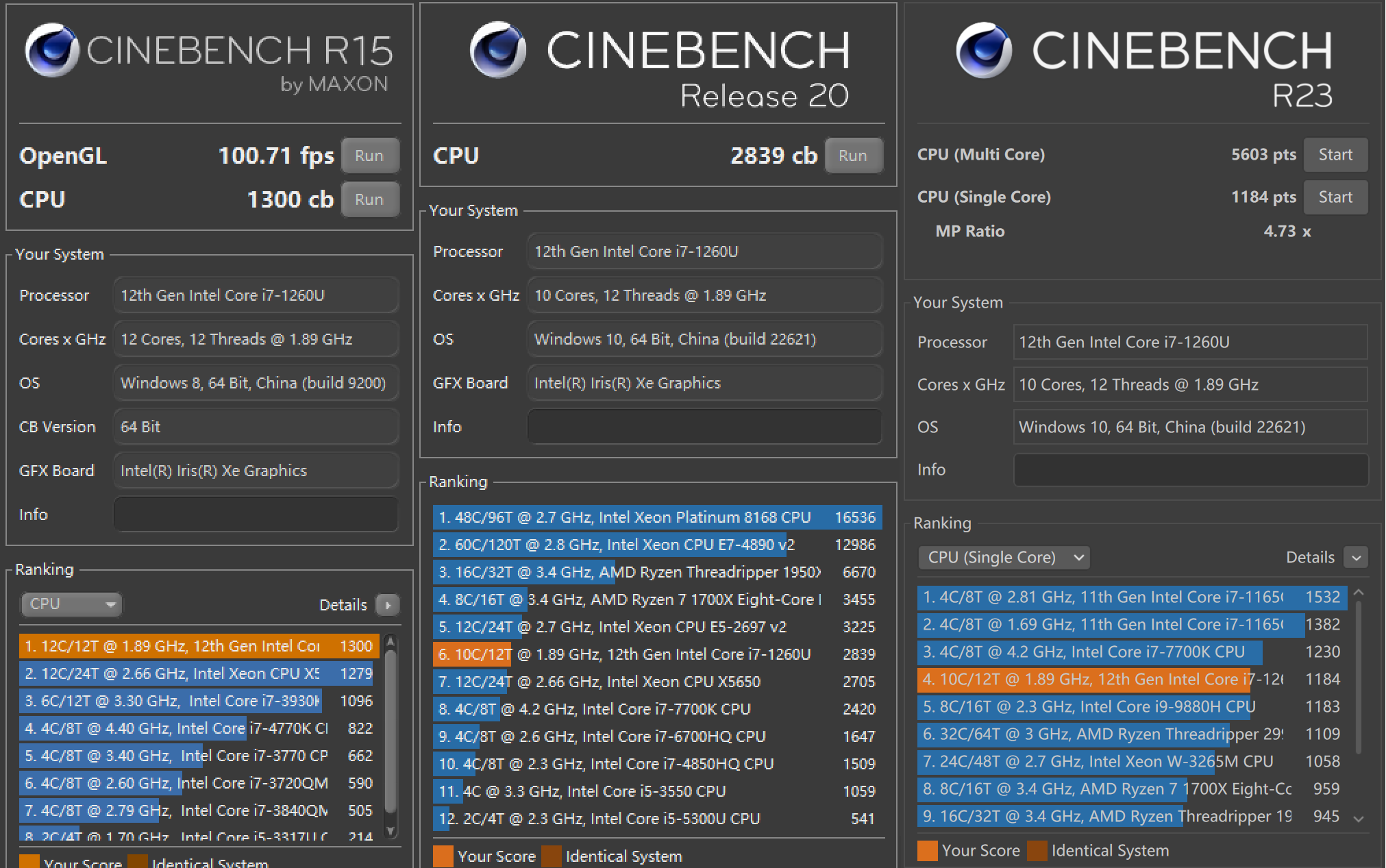Select R15 ranking i7-3720QM row 590
1386x868 pixels.
click(199, 783)
